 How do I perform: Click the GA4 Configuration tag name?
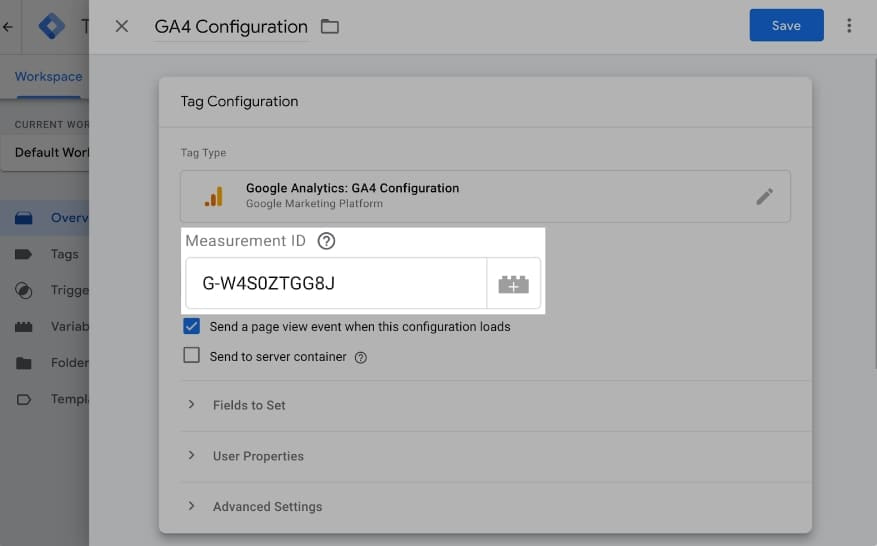[x=231, y=27]
